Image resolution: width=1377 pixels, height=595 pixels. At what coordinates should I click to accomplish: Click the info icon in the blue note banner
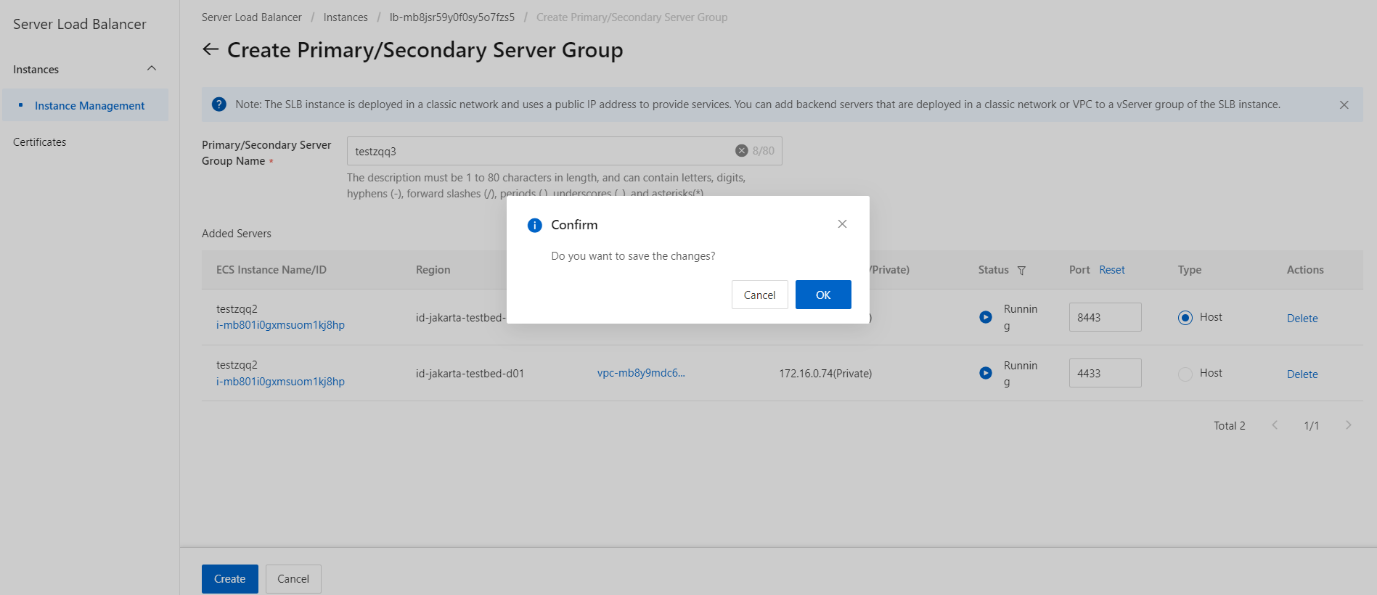tap(219, 104)
